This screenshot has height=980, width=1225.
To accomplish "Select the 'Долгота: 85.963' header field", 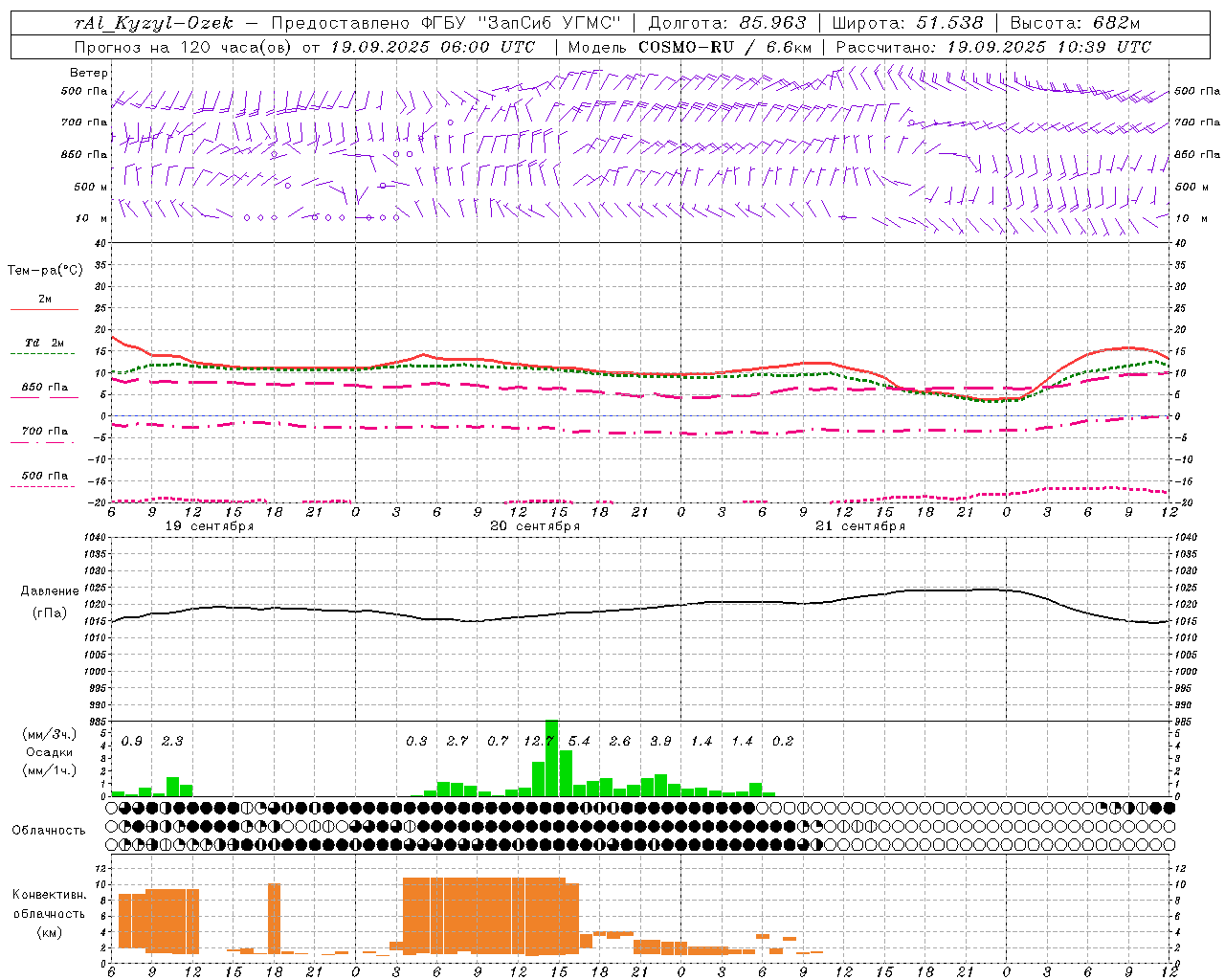I will coord(727,23).
